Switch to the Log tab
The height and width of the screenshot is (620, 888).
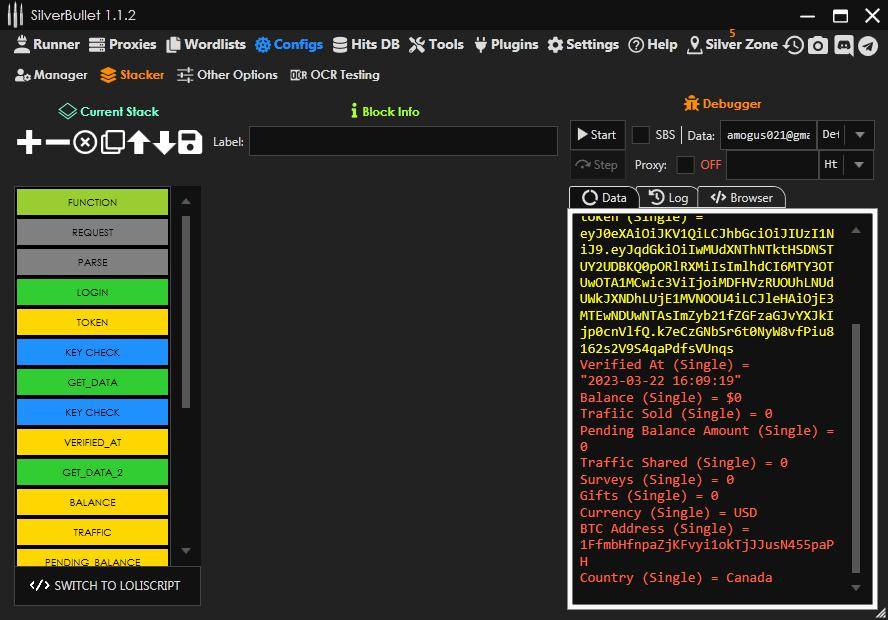click(x=668, y=198)
